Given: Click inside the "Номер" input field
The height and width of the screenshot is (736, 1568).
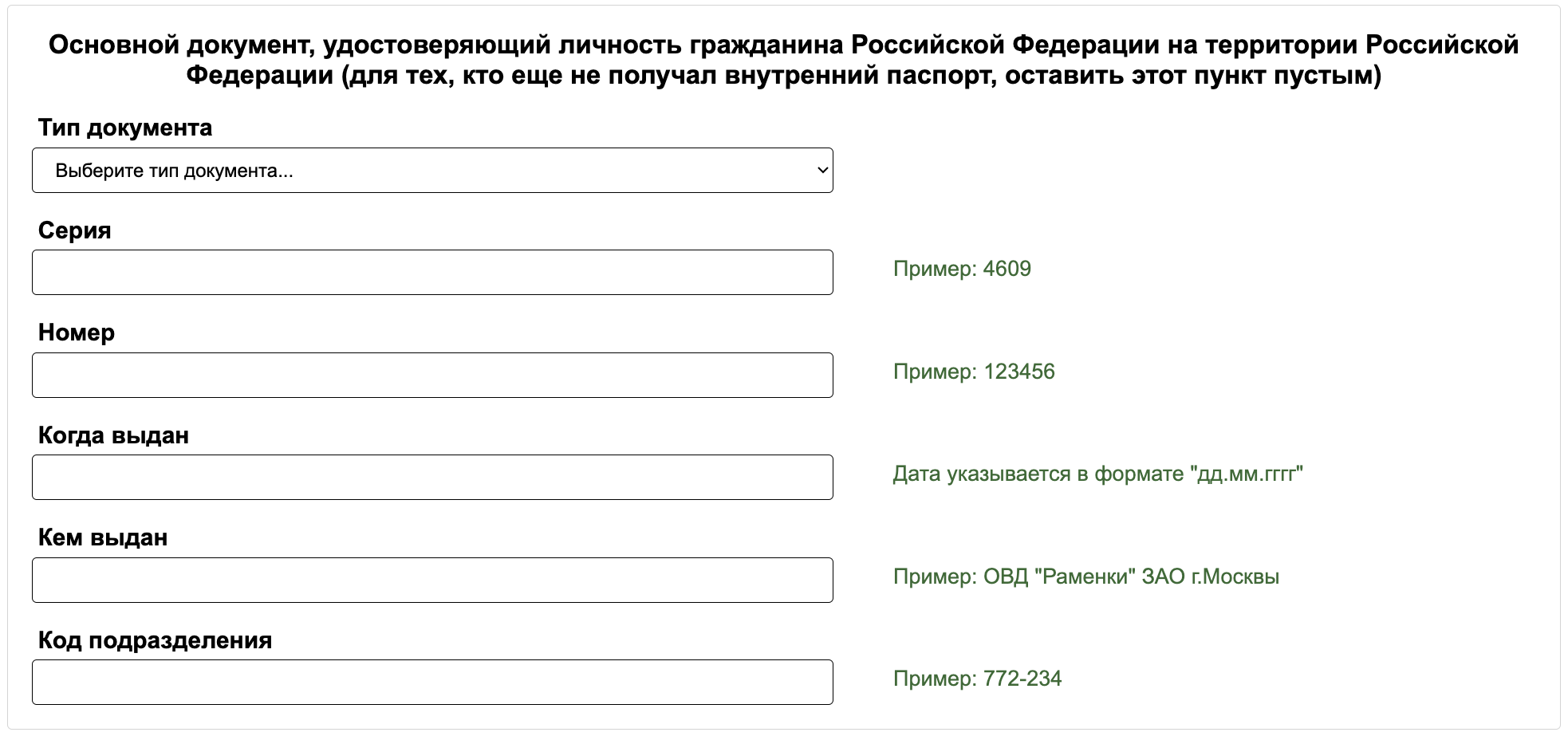Looking at the screenshot, I should [x=431, y=374].
